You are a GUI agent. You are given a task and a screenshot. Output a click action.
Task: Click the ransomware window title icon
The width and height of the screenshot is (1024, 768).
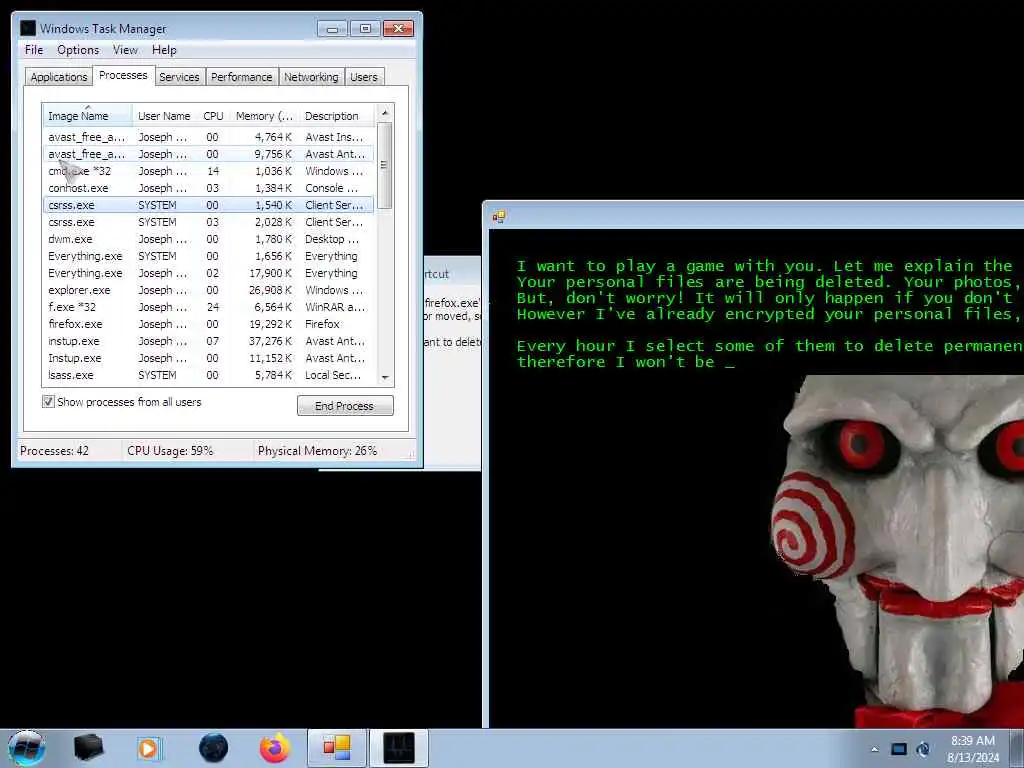499,216
